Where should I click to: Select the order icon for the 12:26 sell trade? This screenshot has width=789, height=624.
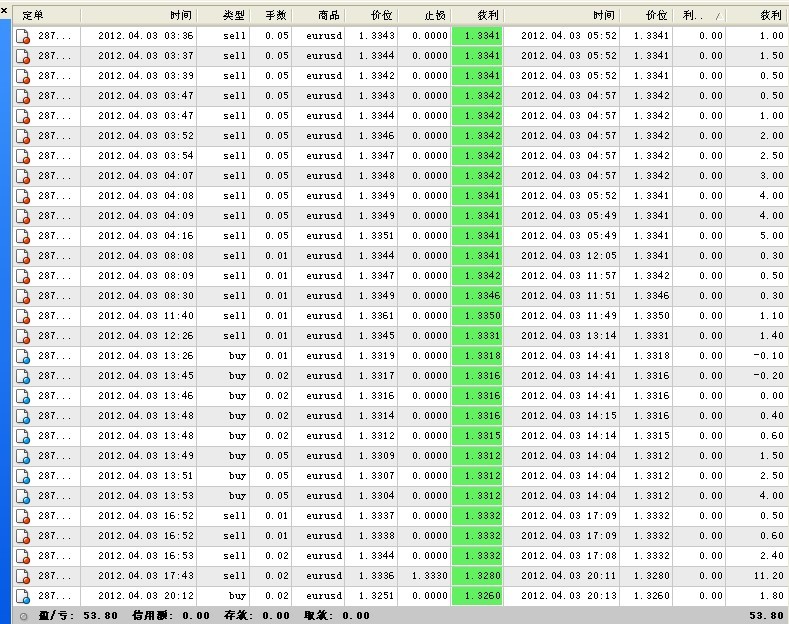click(23, 336)
